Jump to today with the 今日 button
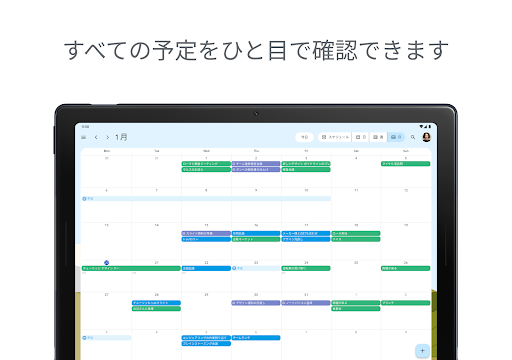Viewport: 512px width, 360px height. [304, 137]
